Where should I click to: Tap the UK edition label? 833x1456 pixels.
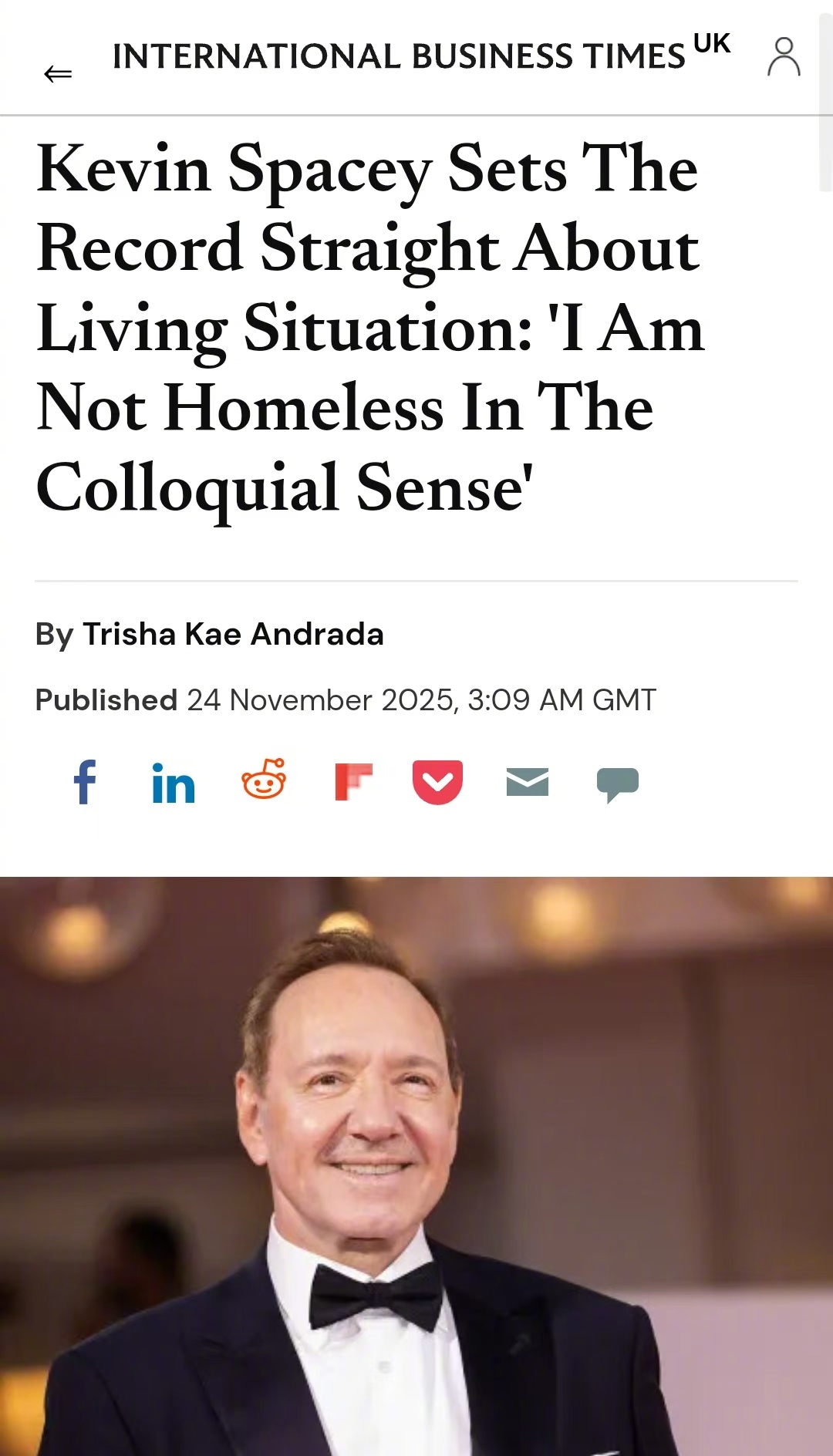tap(711, 44)
